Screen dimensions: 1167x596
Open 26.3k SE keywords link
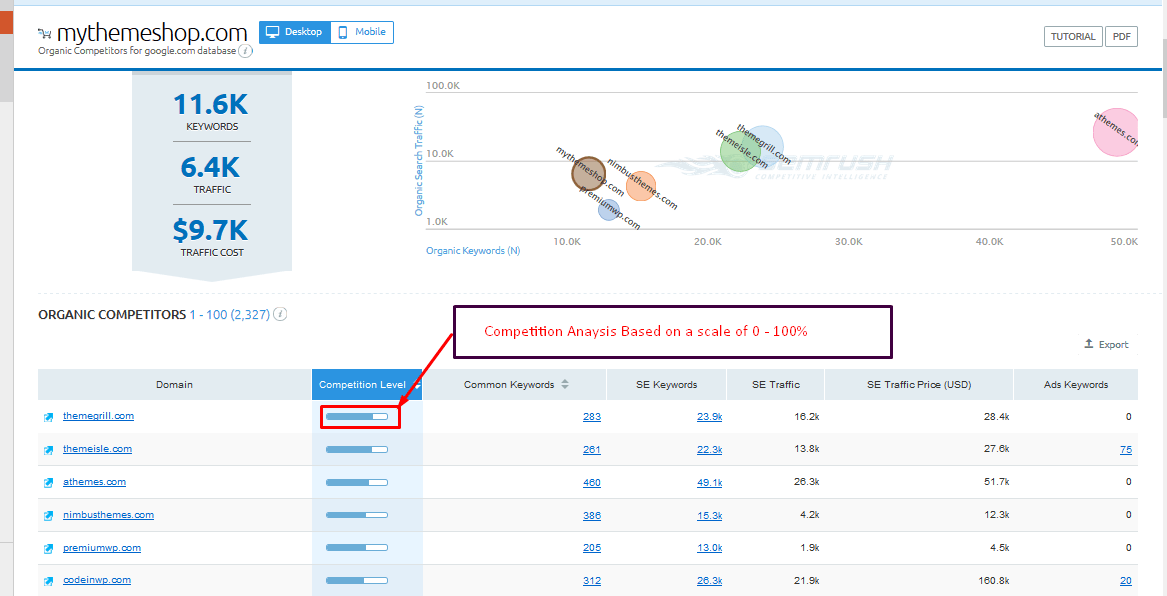tap(709, 580)
